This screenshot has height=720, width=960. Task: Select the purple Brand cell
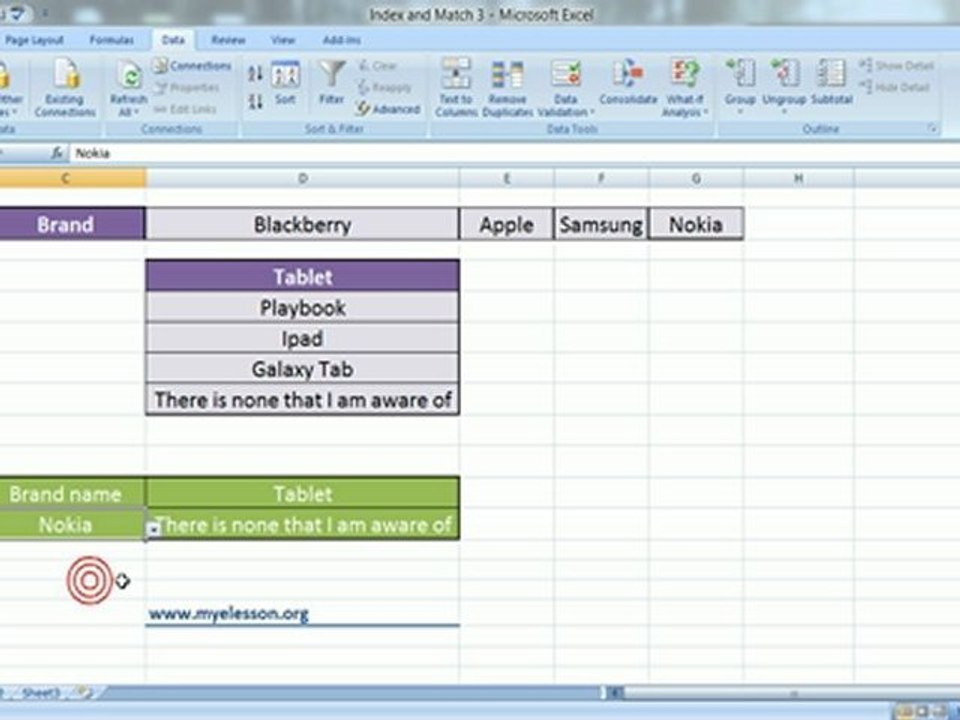72,224
